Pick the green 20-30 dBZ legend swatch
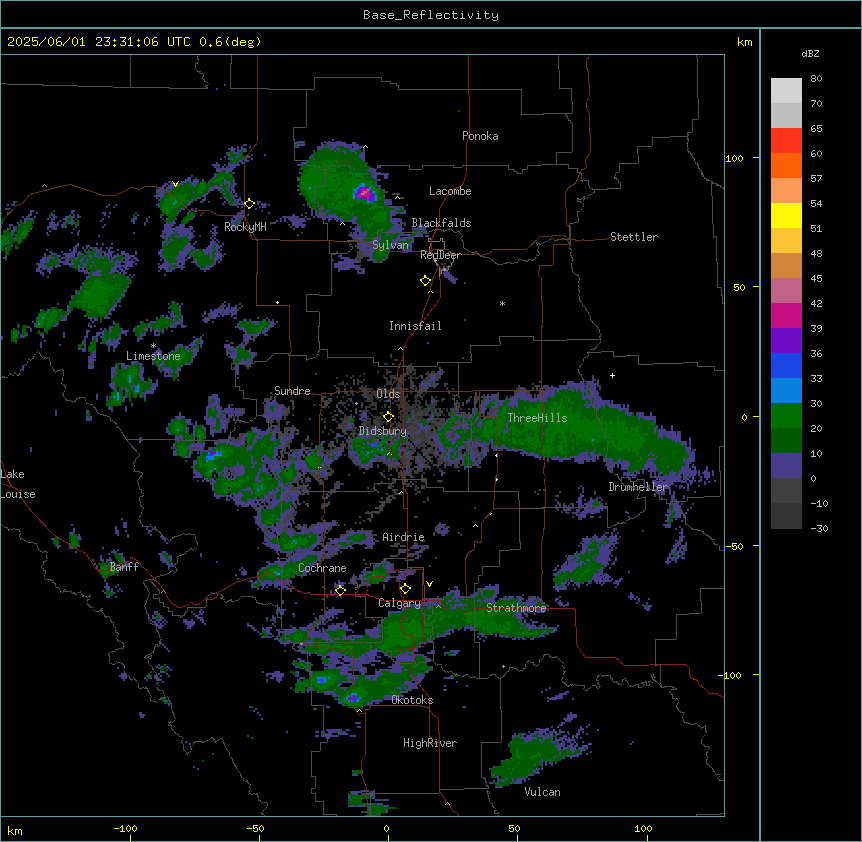 tap(786, 416)
